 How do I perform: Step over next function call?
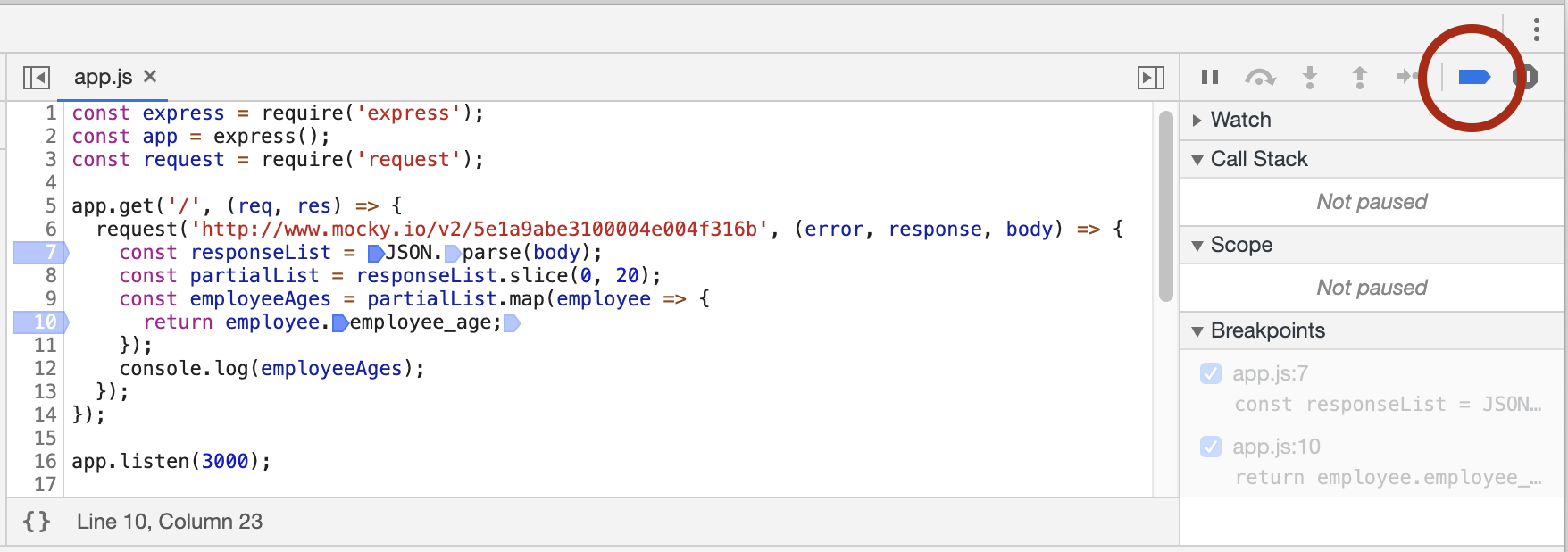point(1260,78)
